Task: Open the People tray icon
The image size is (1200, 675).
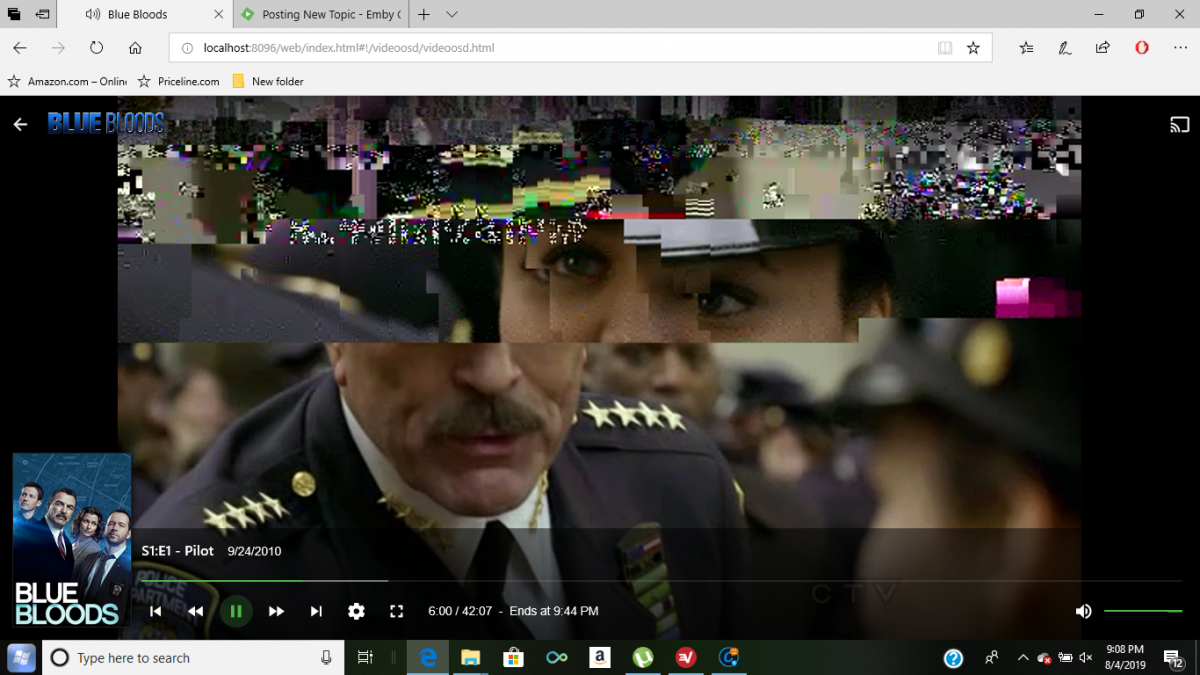Action: (x=991, y=657)
